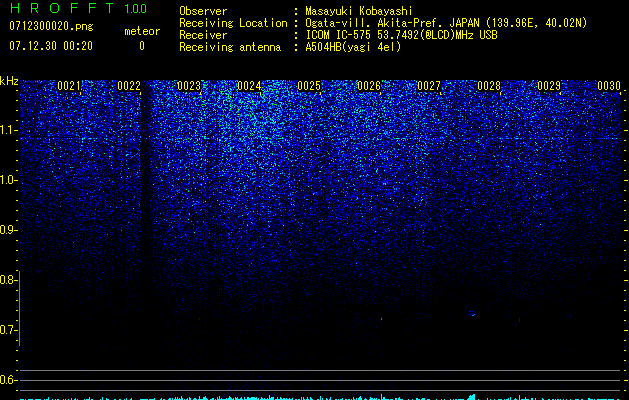Click the 0024 time marker
Viewport: 629px width, 400px height.
(x=249, y=86)
